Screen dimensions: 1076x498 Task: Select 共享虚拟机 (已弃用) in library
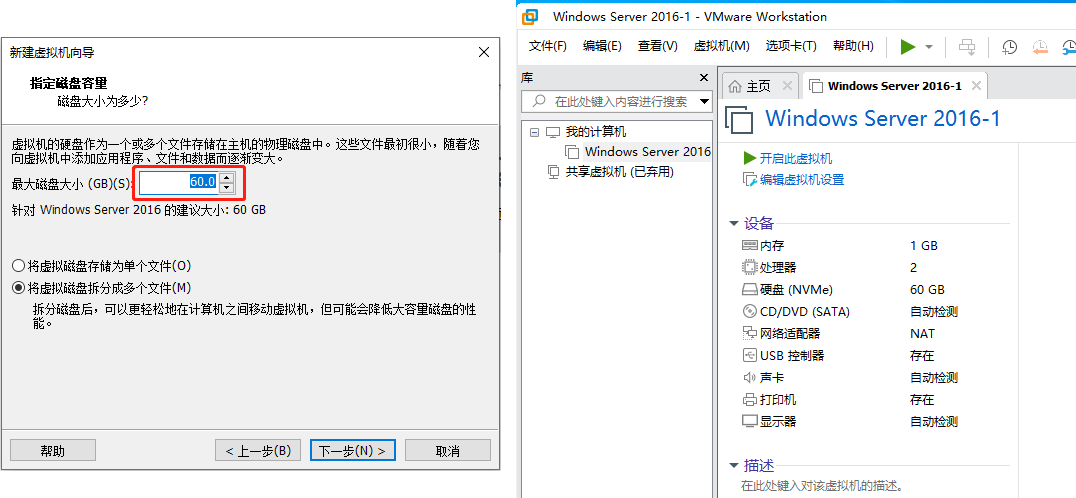(x=620, y=172)
